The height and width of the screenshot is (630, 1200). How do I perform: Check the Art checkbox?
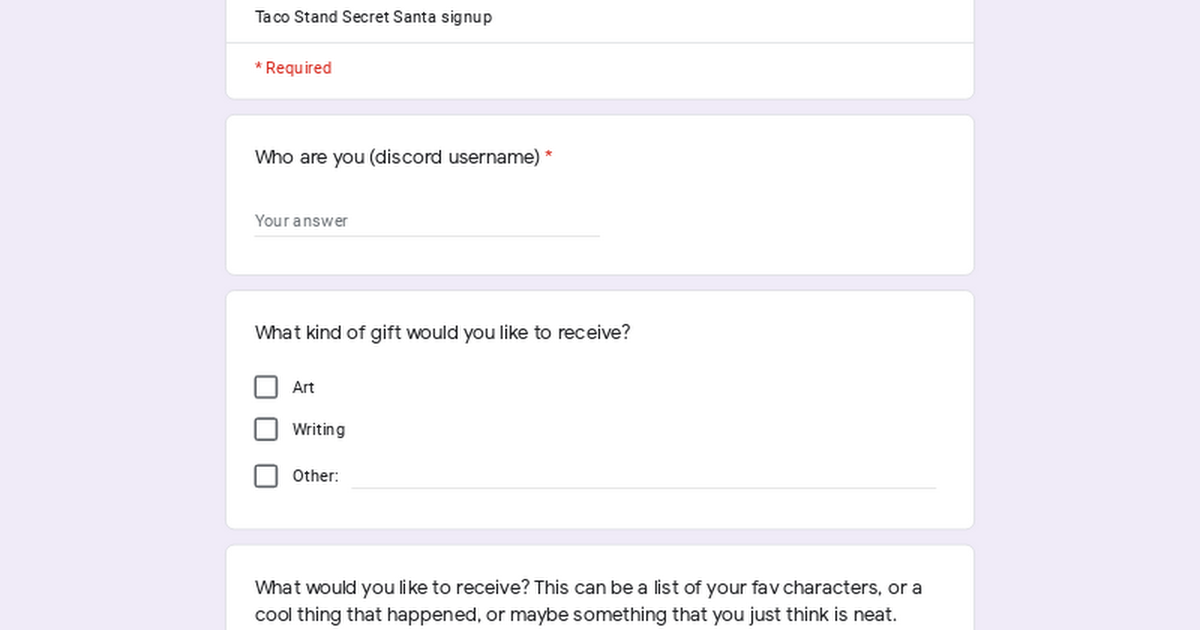(x=266, y=387)
